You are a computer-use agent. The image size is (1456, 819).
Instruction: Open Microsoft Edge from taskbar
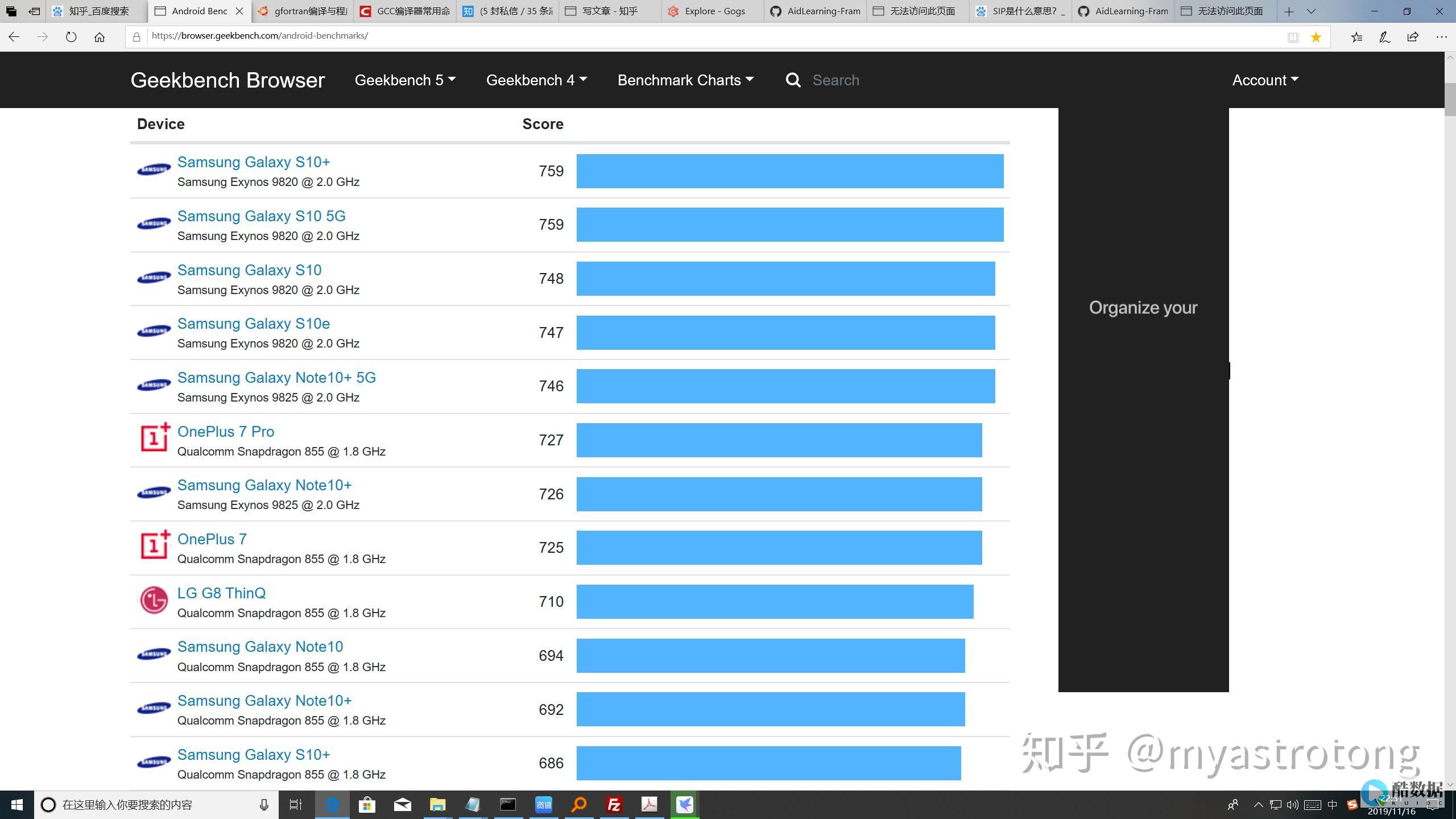332,805
